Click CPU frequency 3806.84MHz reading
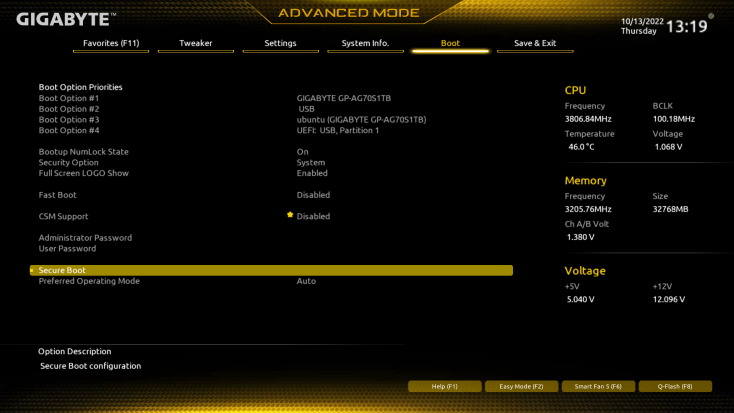 pos(588,119)
